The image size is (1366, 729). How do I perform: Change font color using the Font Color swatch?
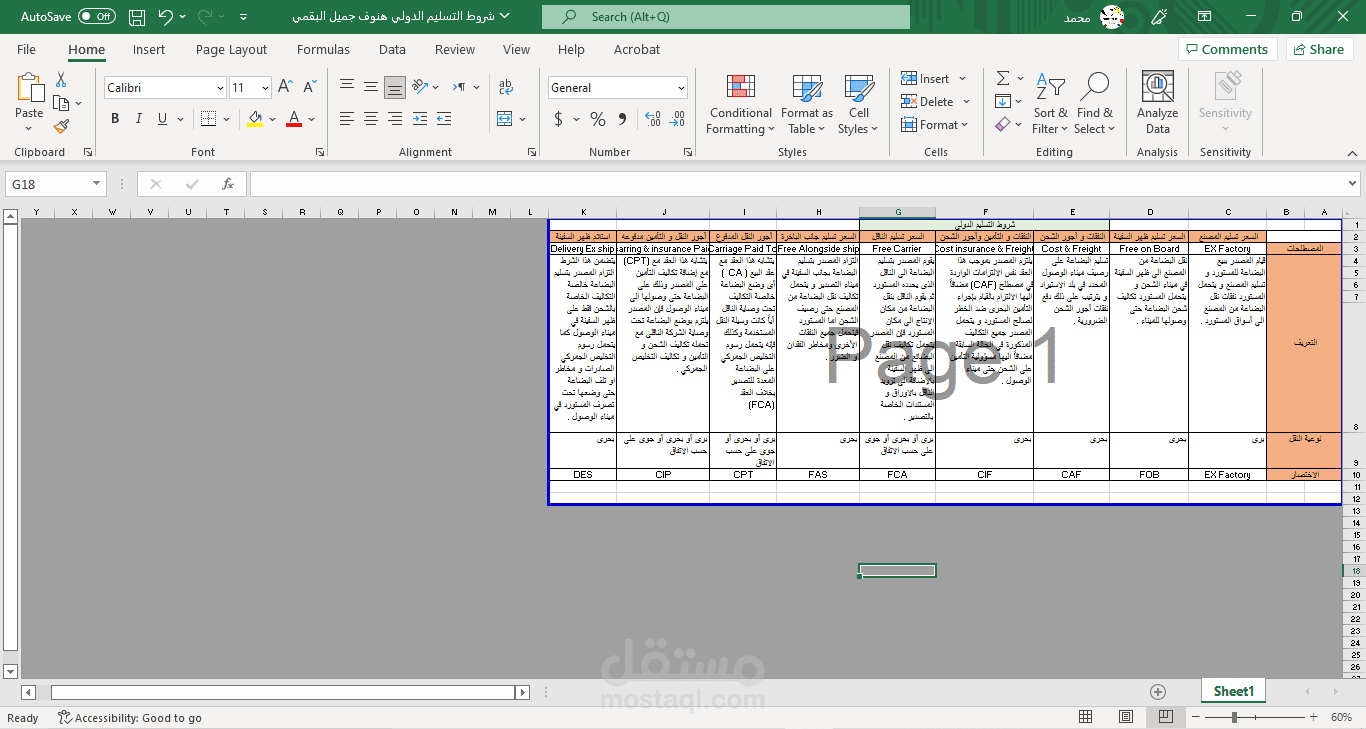pyautogui.click(x=294, y=118)
